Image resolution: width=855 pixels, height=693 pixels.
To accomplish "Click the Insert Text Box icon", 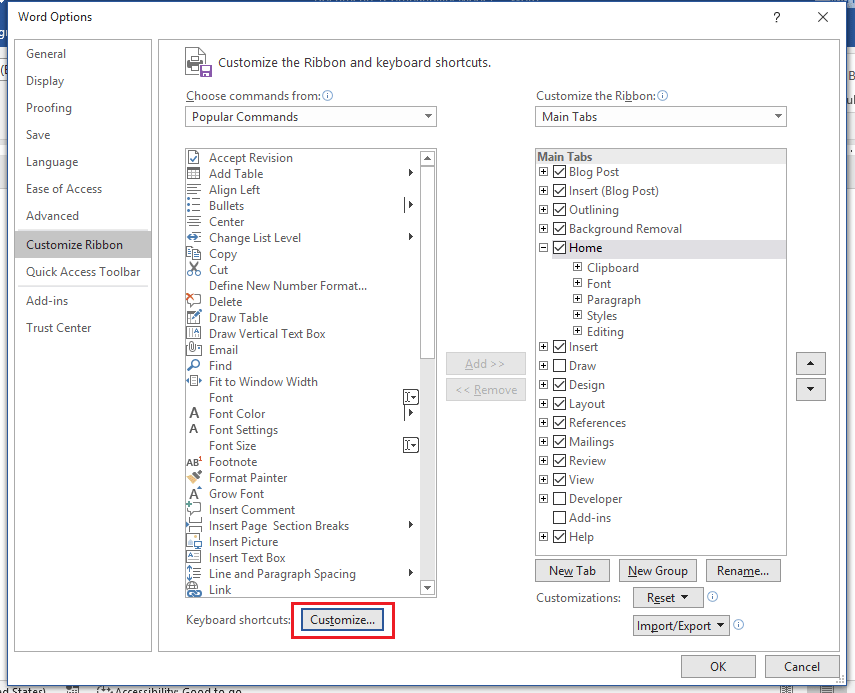I will (x=194, y=557).
